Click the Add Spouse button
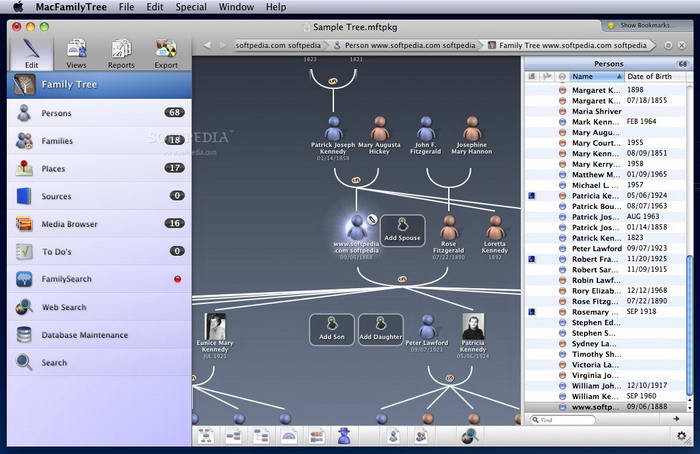This screenshot has width=700, height=454. [402, 230]
